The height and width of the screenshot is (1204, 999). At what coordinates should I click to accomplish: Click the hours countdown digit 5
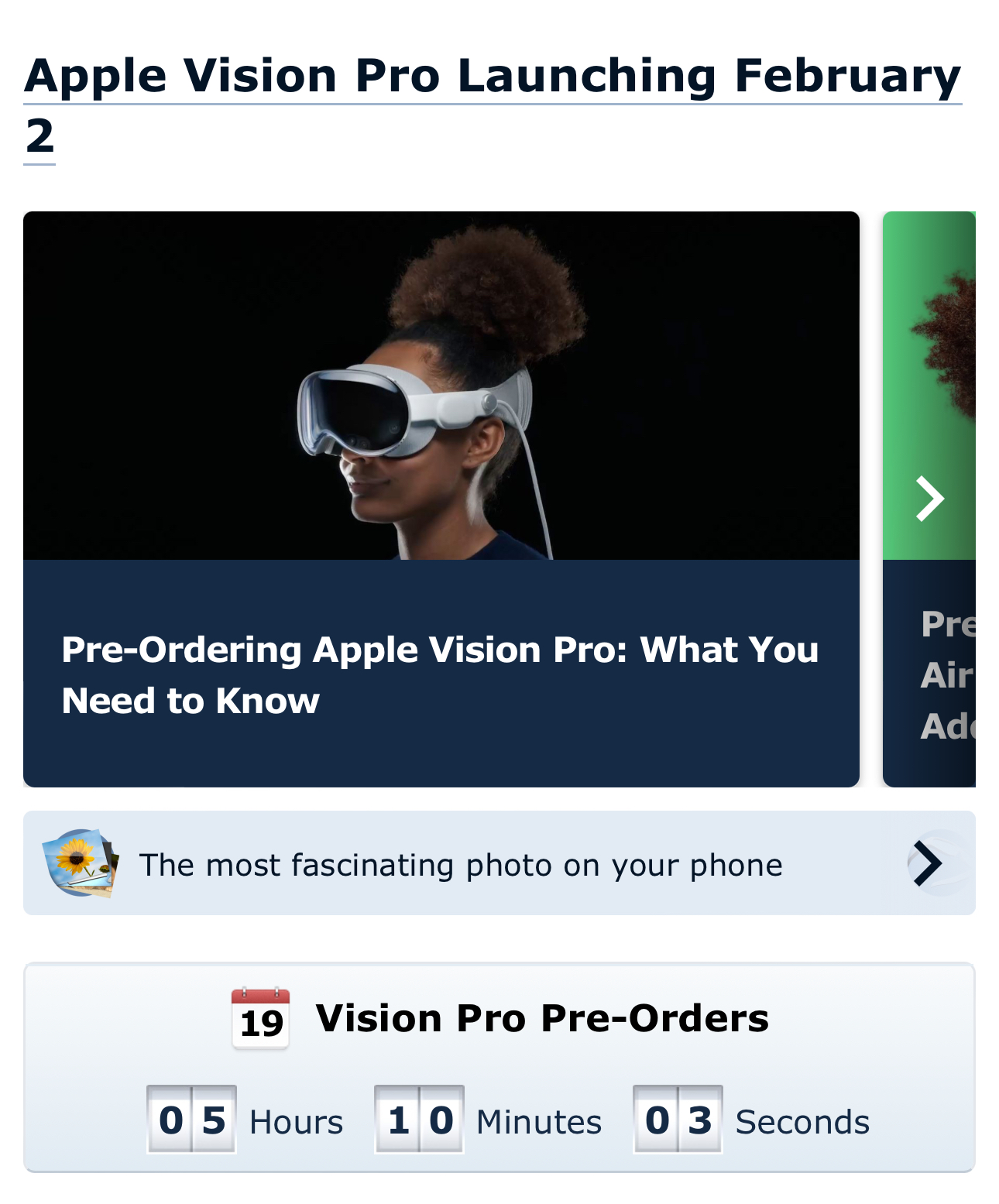214,1120
